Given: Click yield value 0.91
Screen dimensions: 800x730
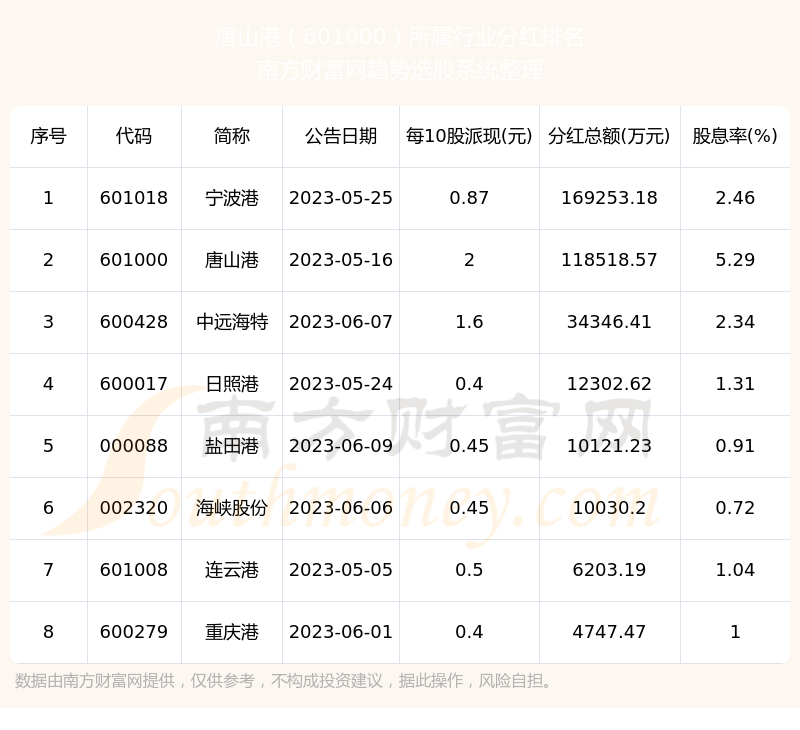Looking at the screenshot, I should pos(735,446).
